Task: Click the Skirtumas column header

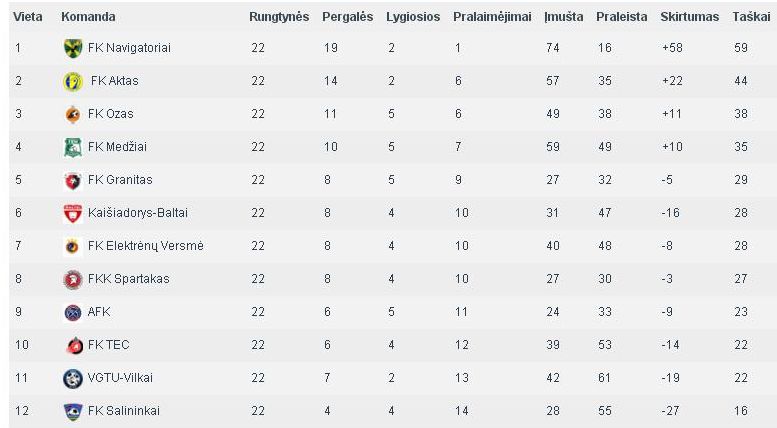Action: pos(689,17)
